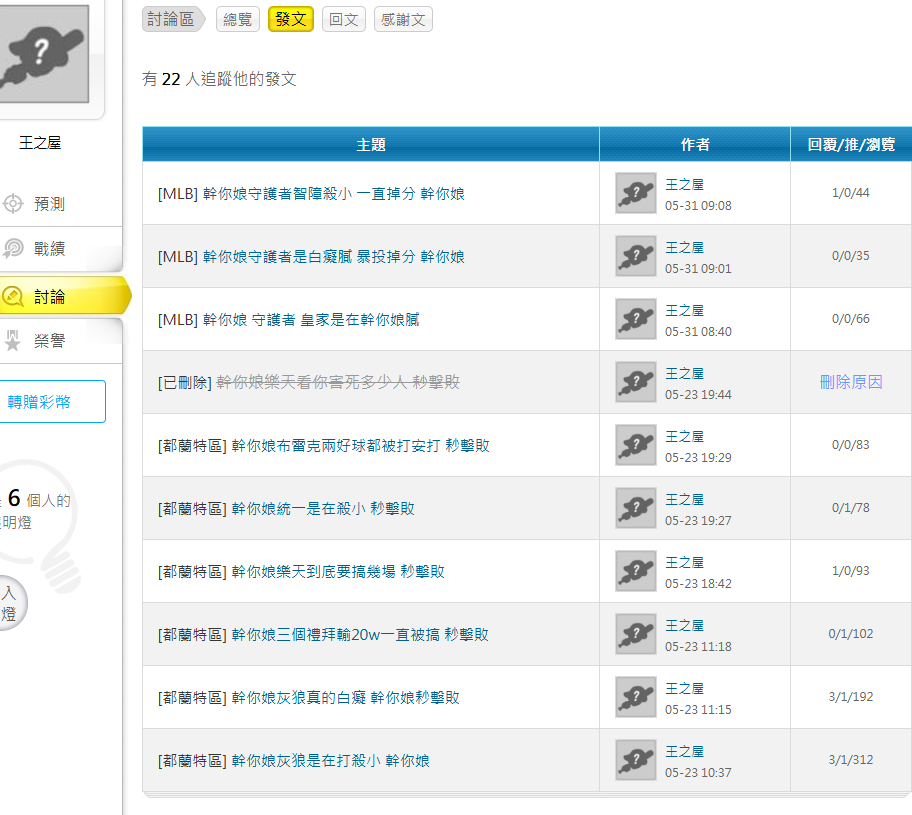This screenshot has width=912, height=815.
Task: Open the 都蘭特區 post from 05-23 11:18
Action: [x=360, y=635]
